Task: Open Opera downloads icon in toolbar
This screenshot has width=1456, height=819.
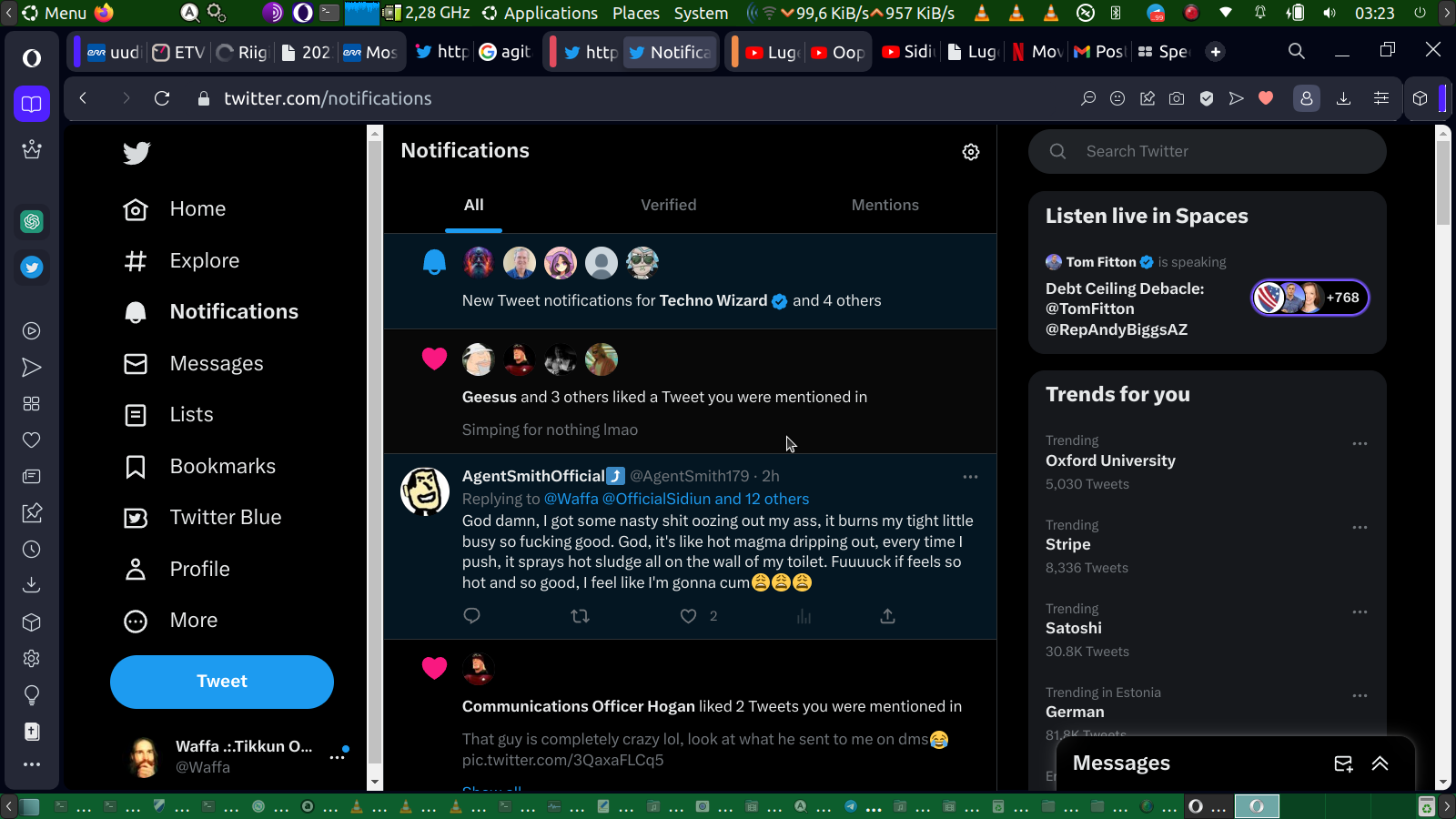Action: point(1343,98)
